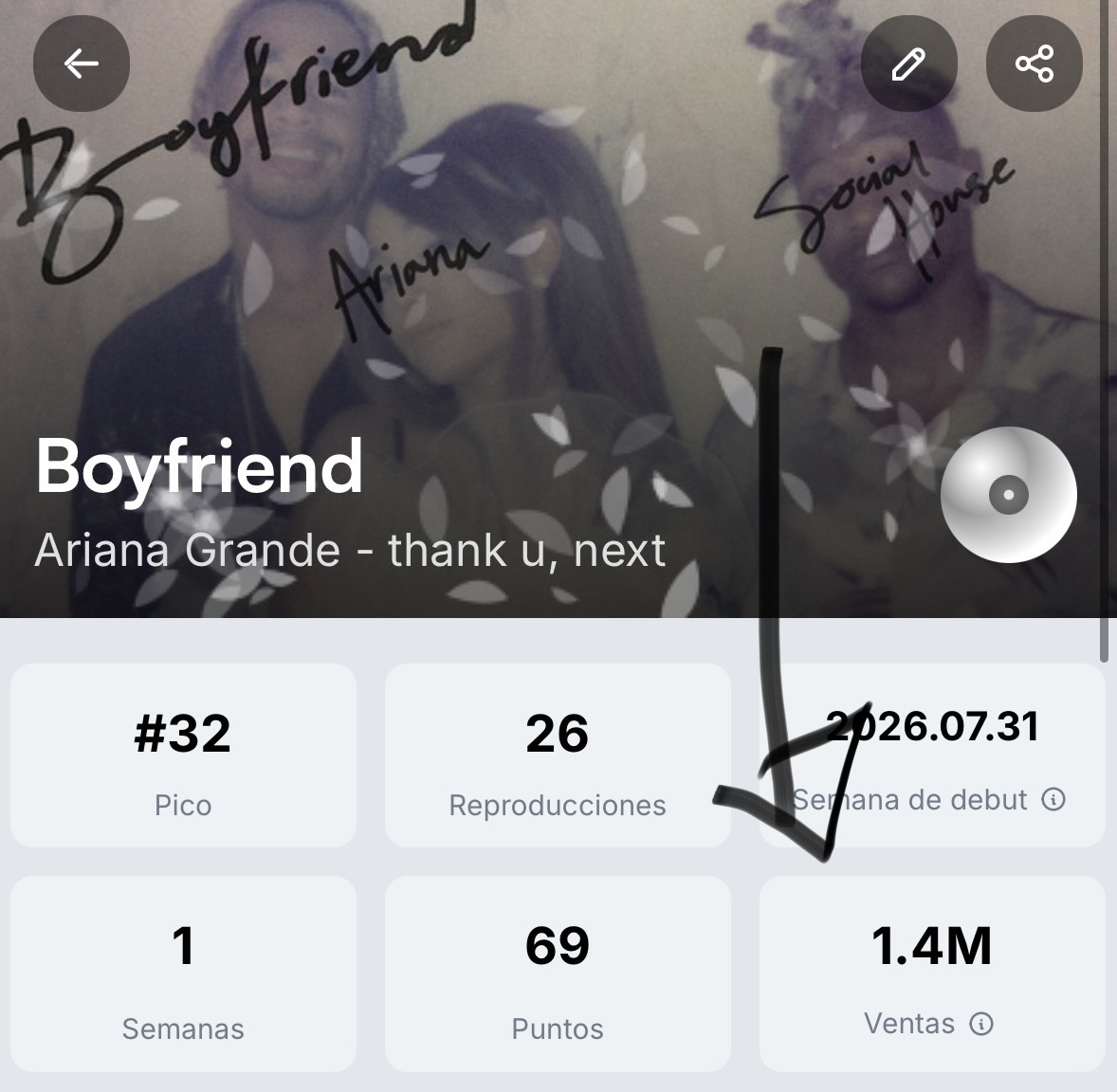
Task: Tap the Puntos label text
Action: point(558,1029)
